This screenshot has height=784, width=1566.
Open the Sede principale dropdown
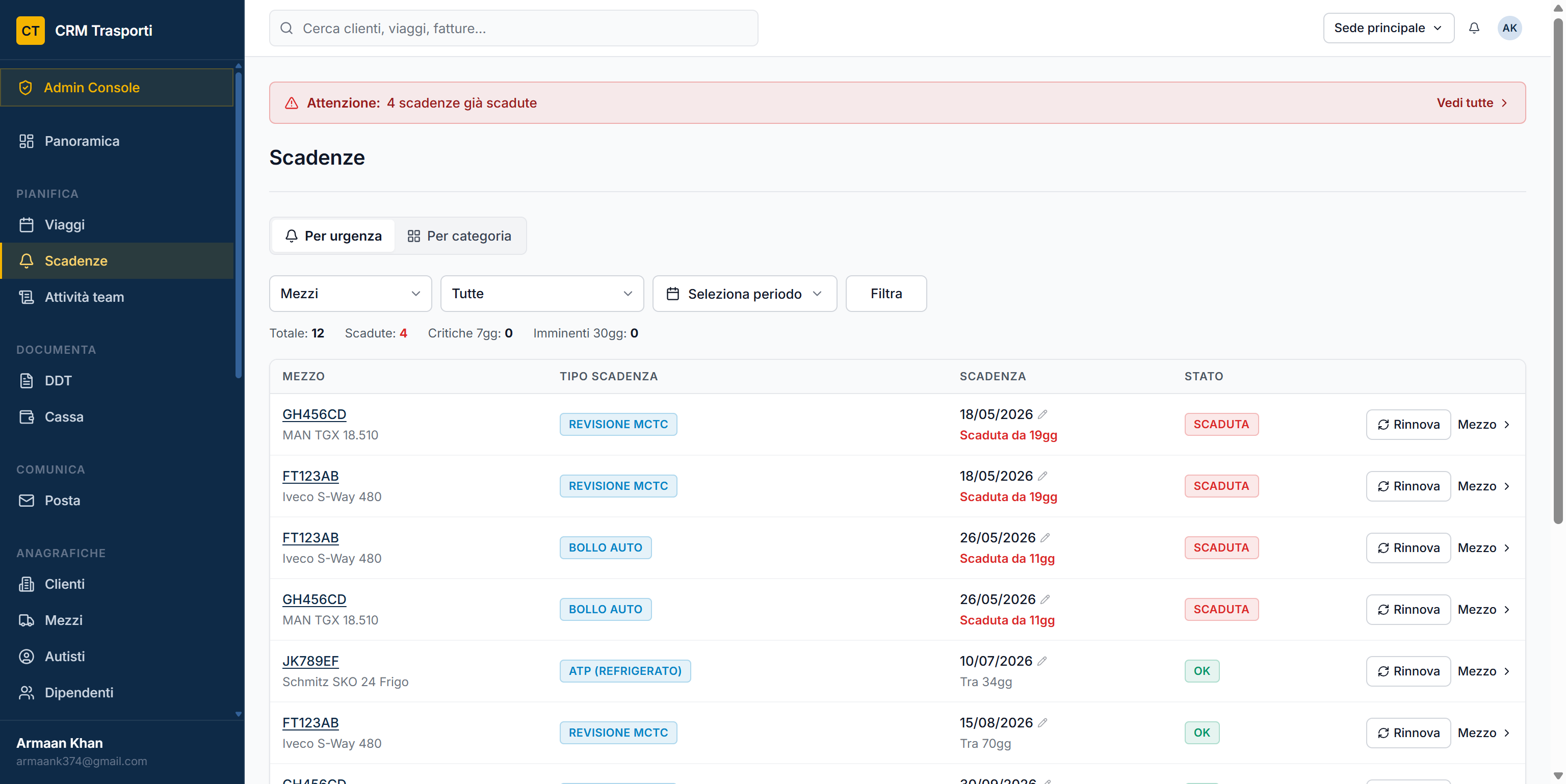pos(1388,28)
